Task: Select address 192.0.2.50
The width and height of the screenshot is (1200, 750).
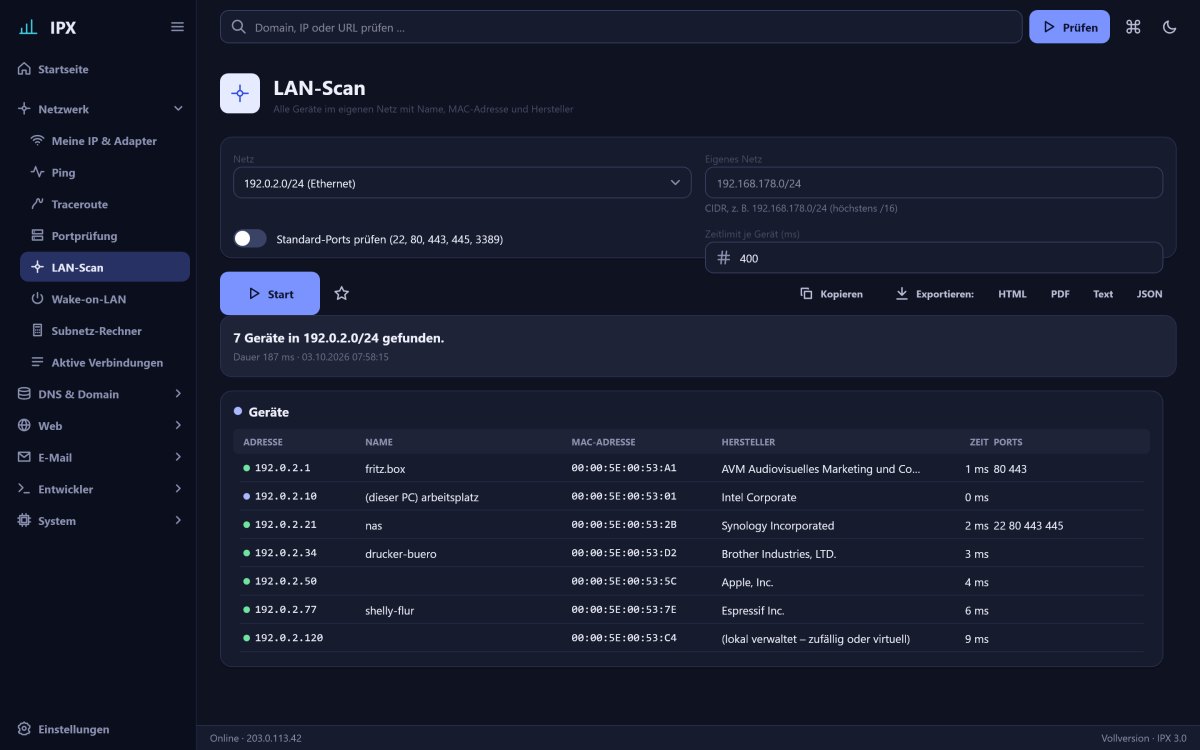Action: pos(286,582)
